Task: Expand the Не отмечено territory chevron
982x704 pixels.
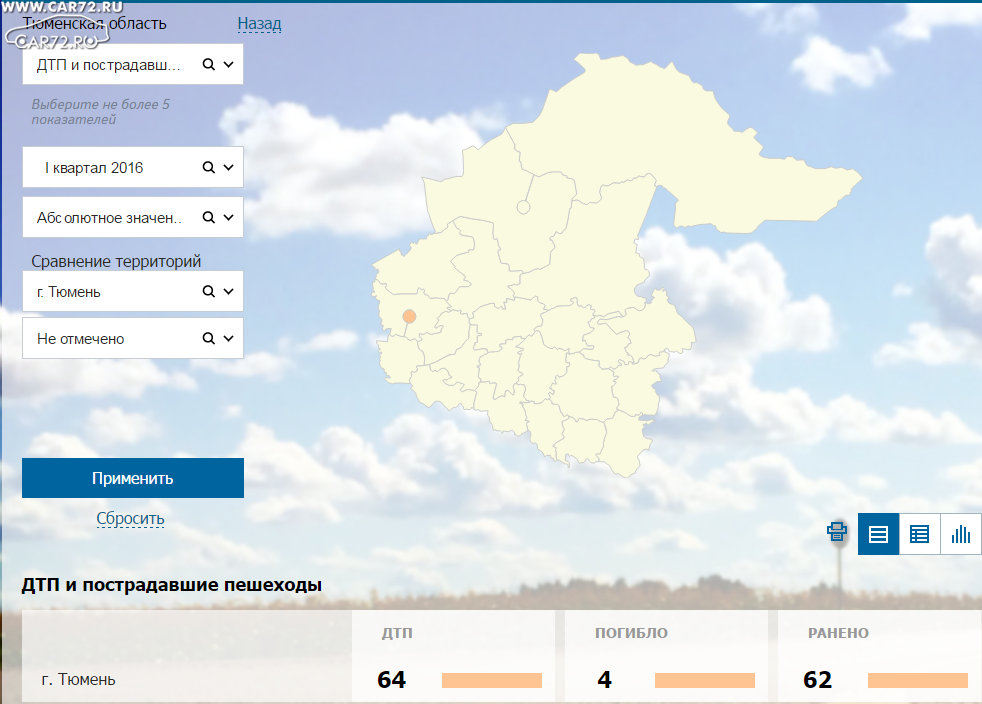Action: click(x=229, y=338)
